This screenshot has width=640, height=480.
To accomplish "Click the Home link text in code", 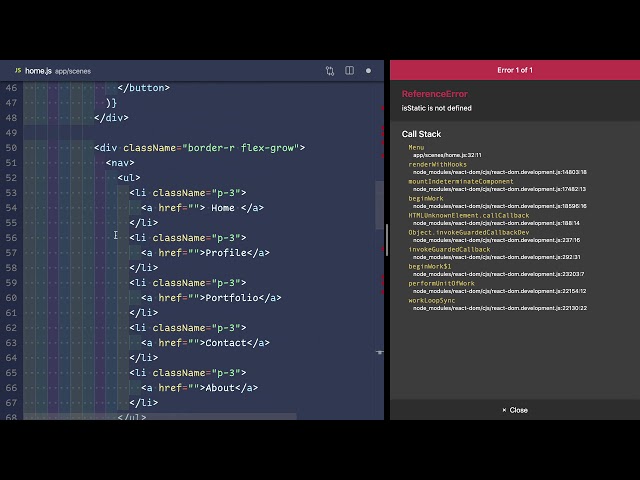I will click(x=223, y=208).
